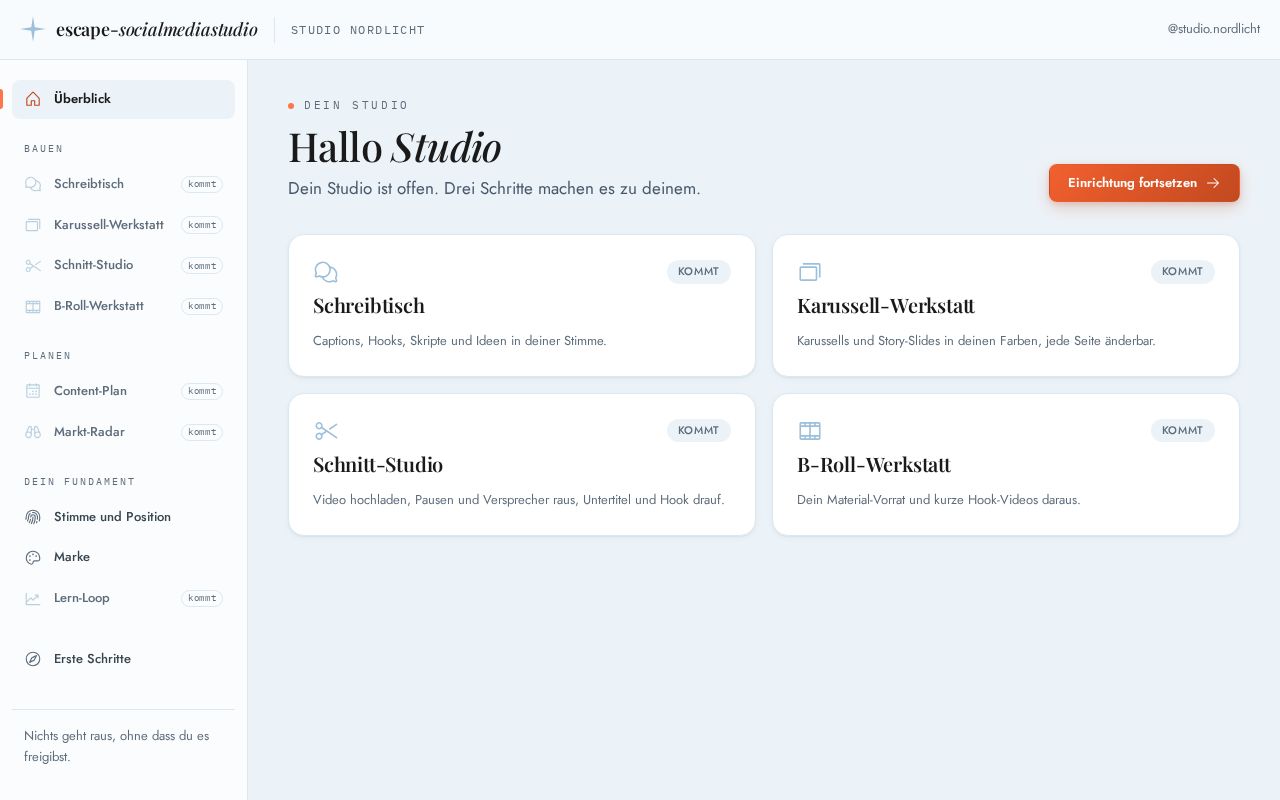The height and width of the screenshot is (800, 1280).
Task: Click the film strip icon on B-Roll-Werkstatt card
Action: coord(810,431)
